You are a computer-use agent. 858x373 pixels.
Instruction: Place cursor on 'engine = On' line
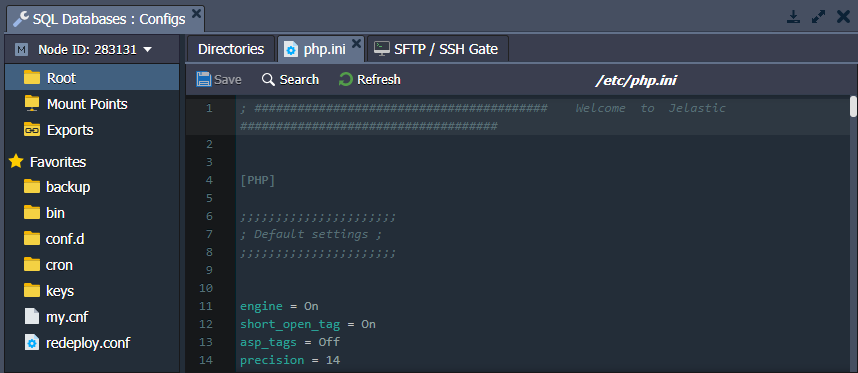(x=279, y=306)
